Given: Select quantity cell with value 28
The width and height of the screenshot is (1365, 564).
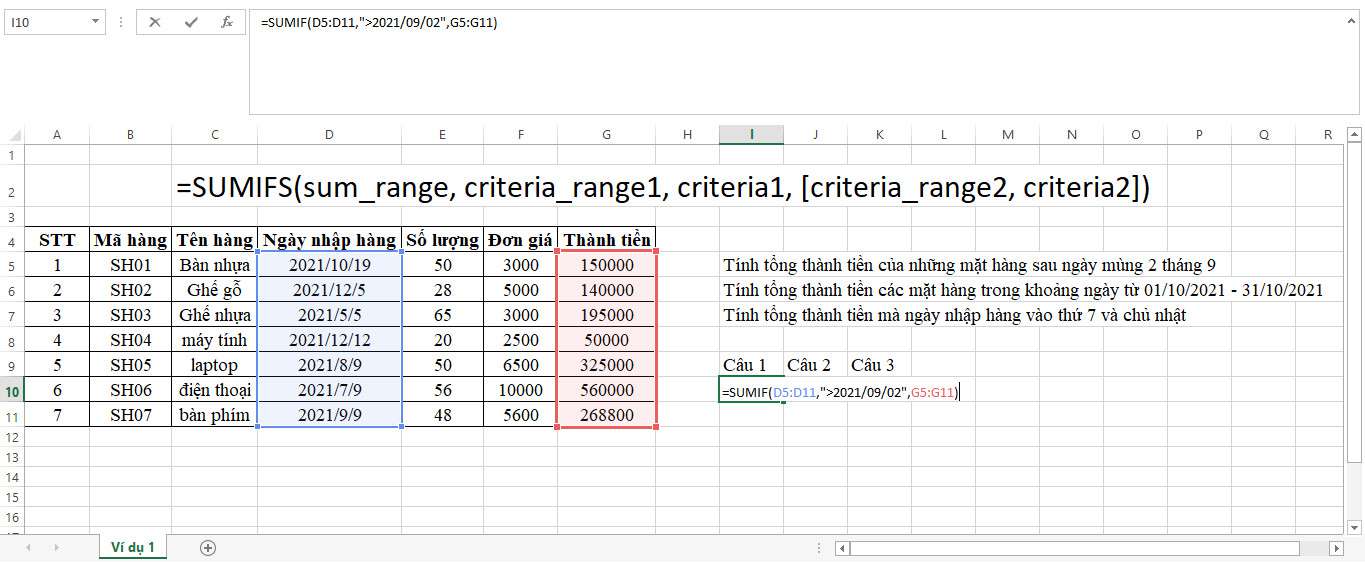Looking at the screenshot, I should (x=442, y=290).
